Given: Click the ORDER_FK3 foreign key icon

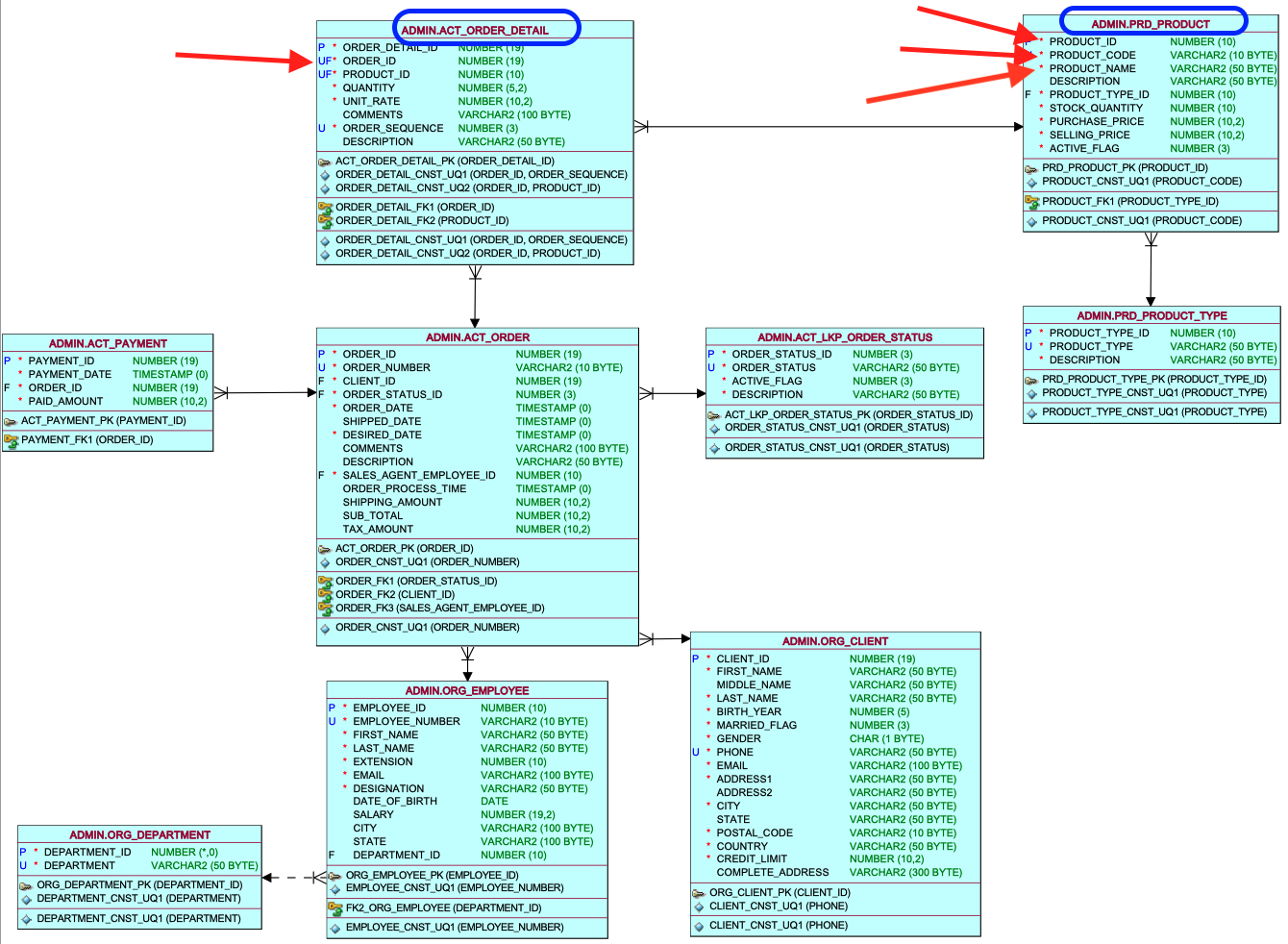Looking at the screenshot, I should 325,608.
